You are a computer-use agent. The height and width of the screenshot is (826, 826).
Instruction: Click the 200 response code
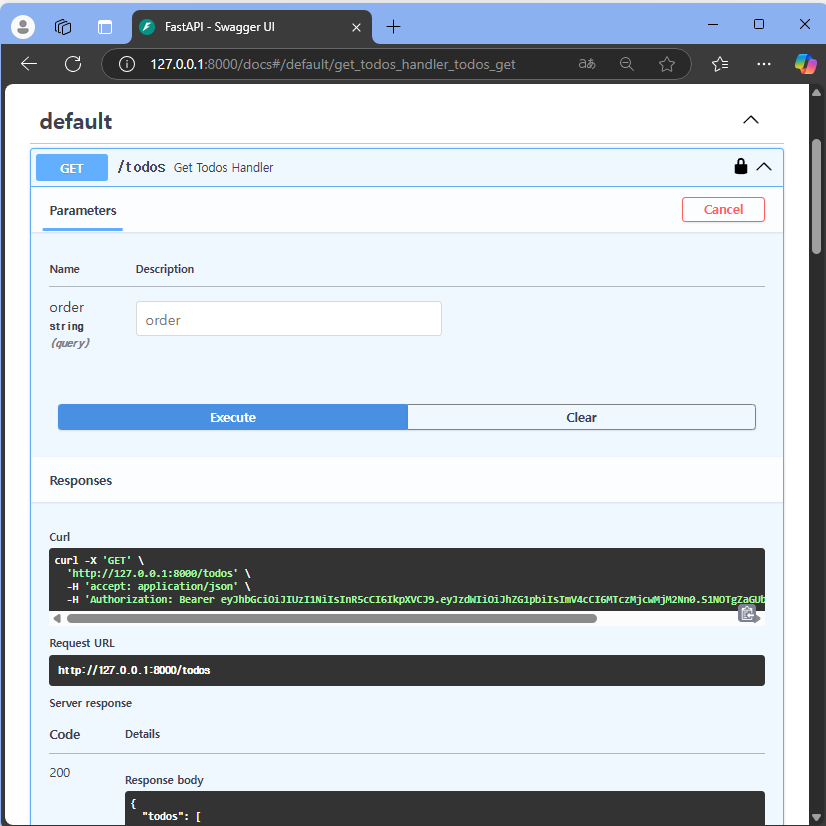tap(60, 772)
